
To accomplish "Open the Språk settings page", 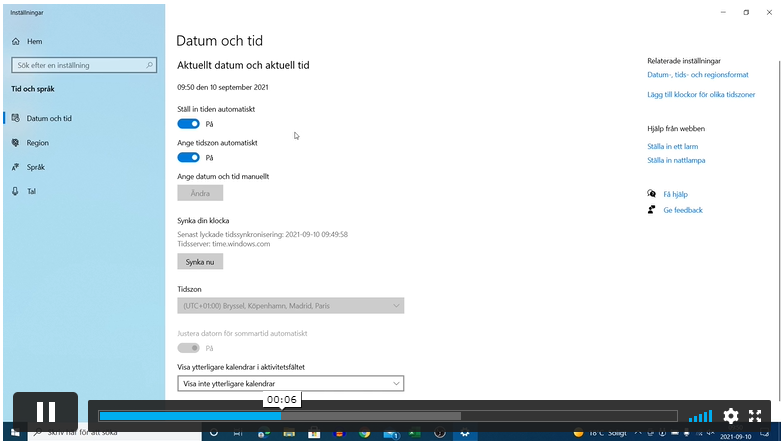I will (36, 167).
